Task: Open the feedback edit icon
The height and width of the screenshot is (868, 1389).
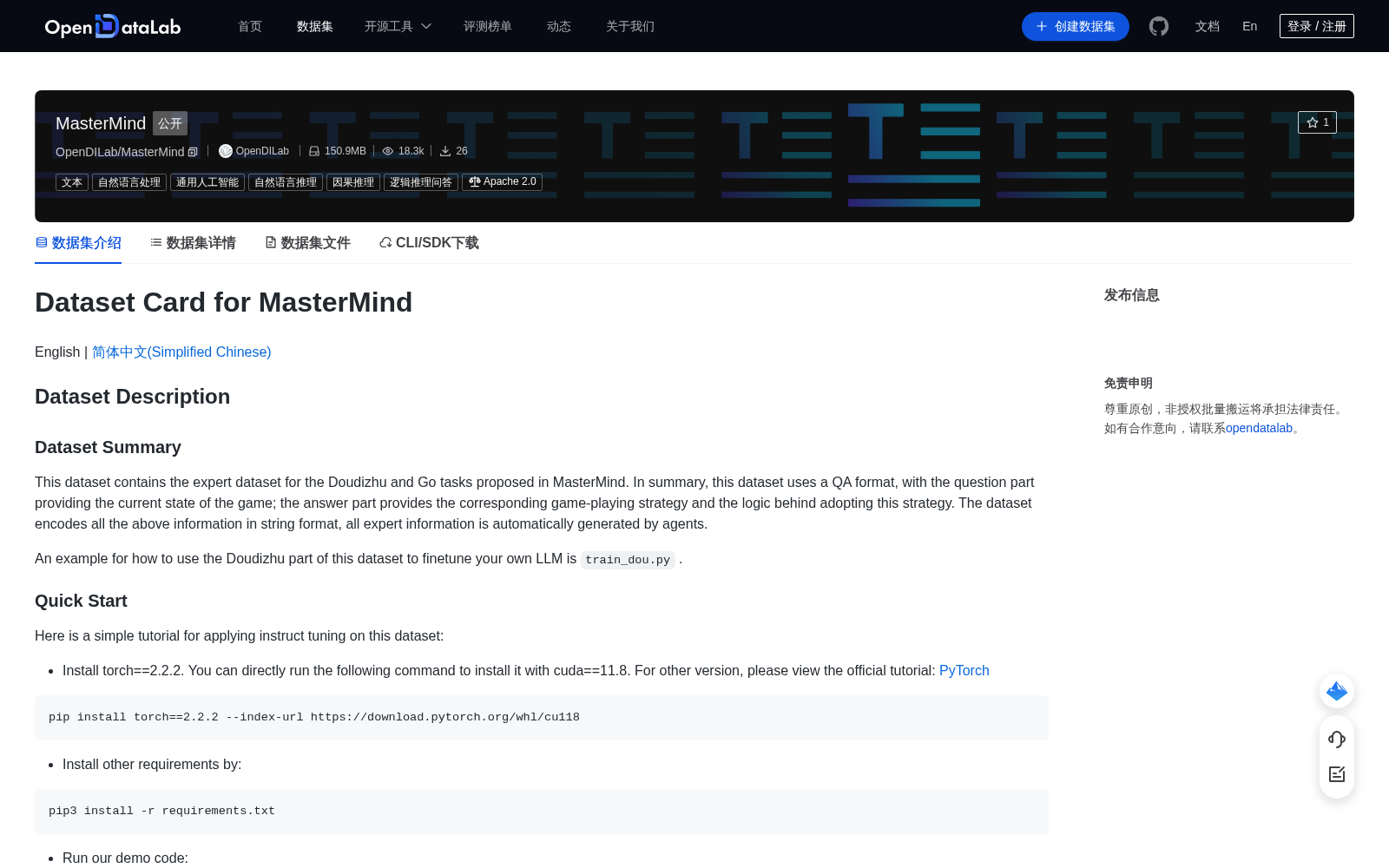Action: pos(1337,774)
